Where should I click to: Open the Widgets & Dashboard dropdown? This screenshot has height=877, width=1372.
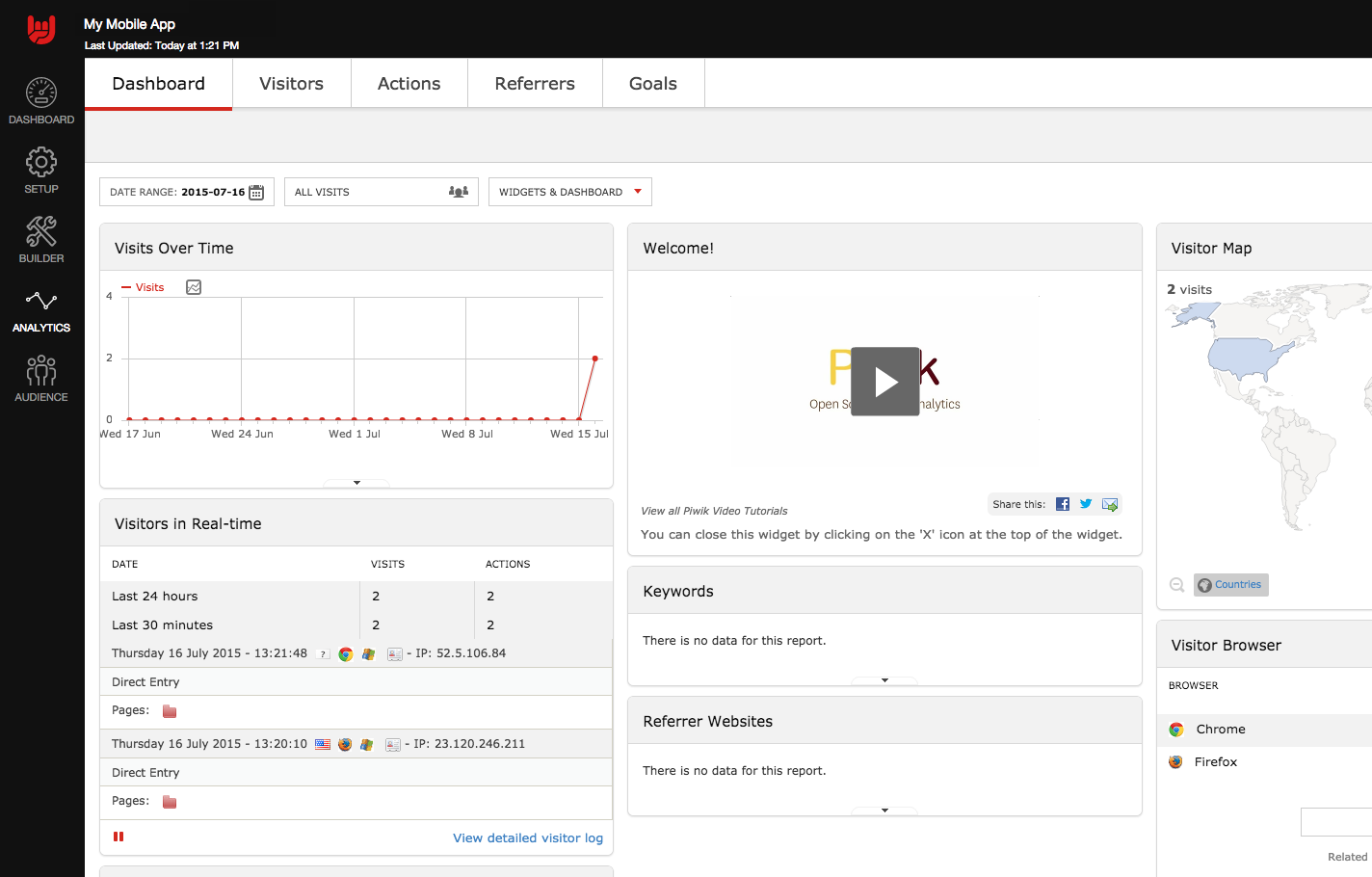569,192
